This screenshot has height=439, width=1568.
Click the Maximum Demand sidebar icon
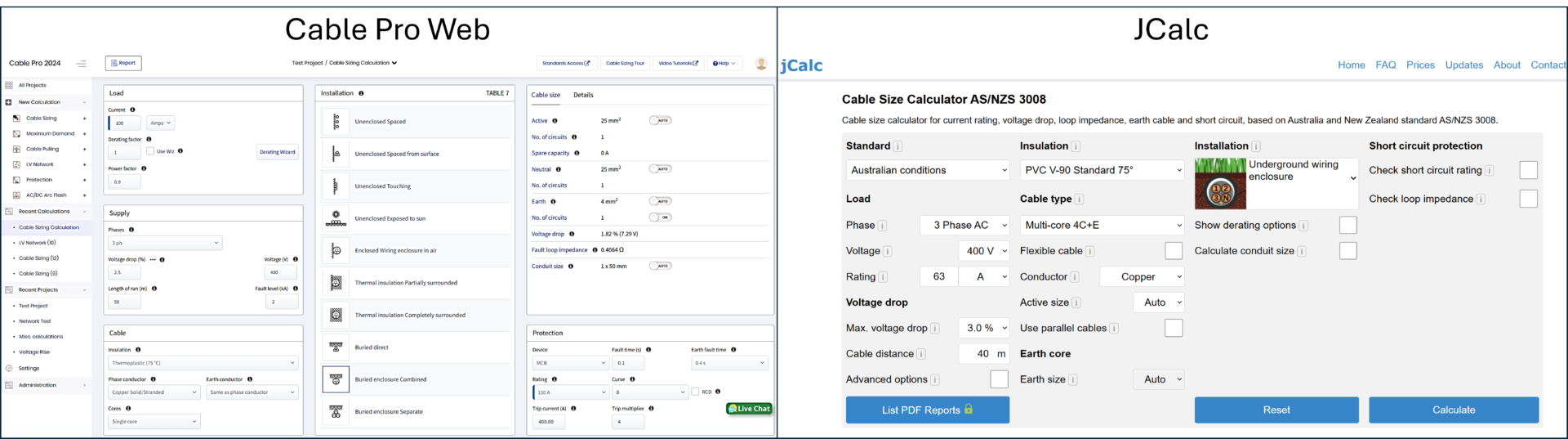pyautogui.click(x=16, y=134)
